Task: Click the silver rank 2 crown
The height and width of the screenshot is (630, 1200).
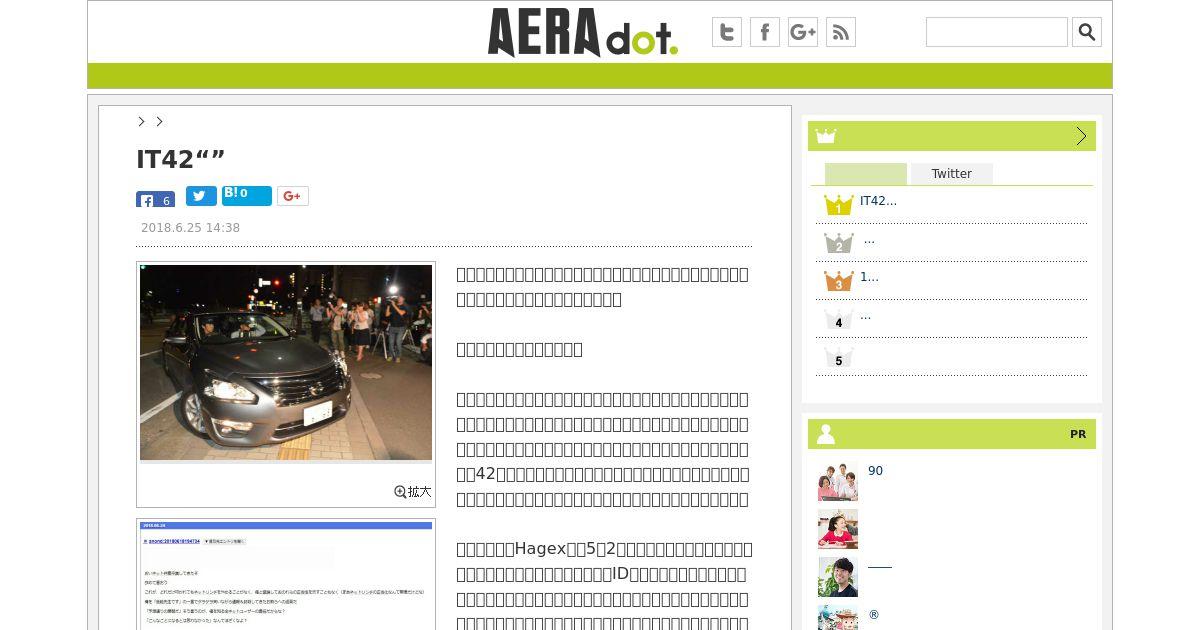Action: pyautogui.click(x=838, y=243)
